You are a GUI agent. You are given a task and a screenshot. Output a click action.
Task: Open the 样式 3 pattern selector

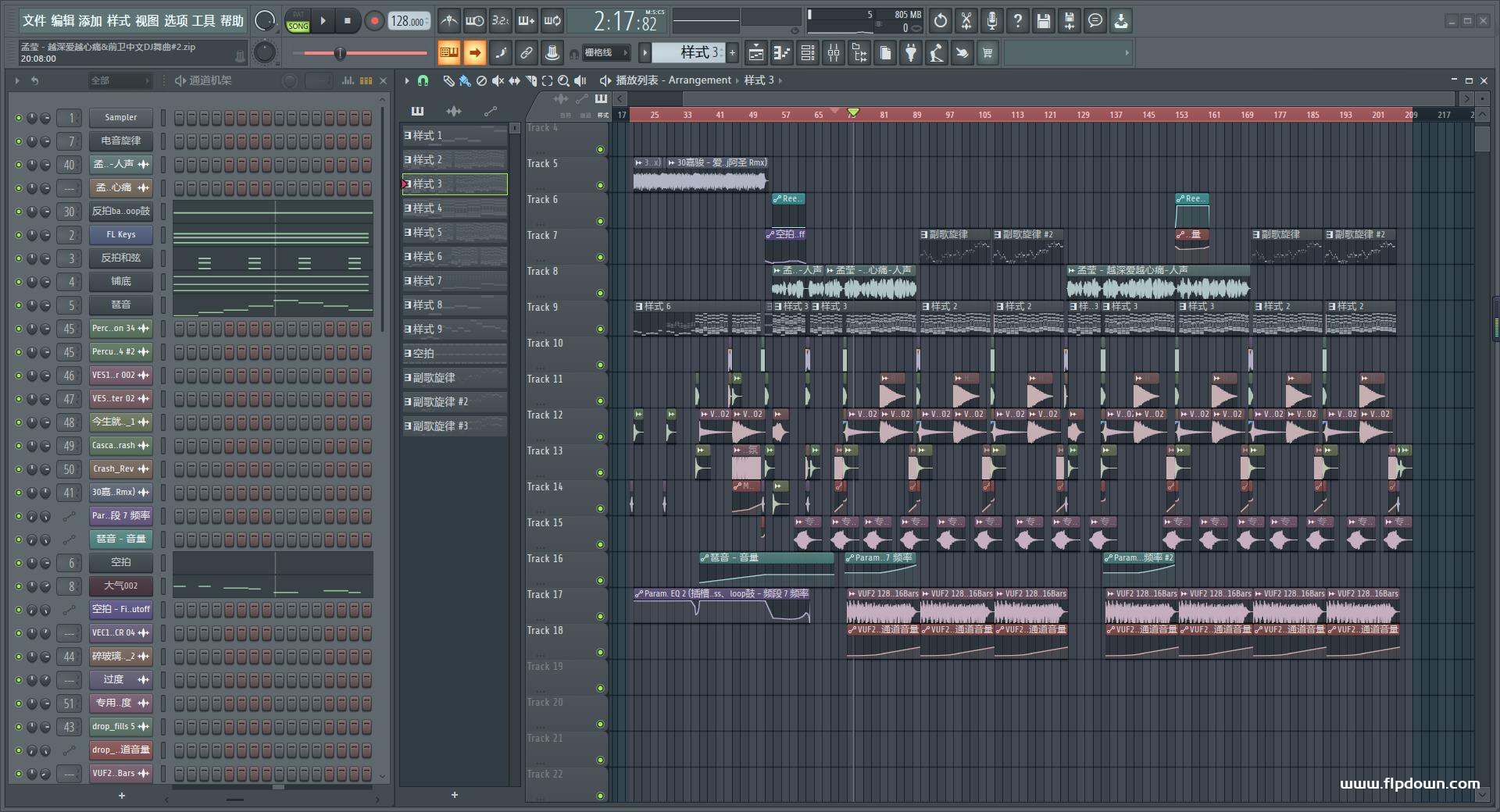tap(688, 52)
